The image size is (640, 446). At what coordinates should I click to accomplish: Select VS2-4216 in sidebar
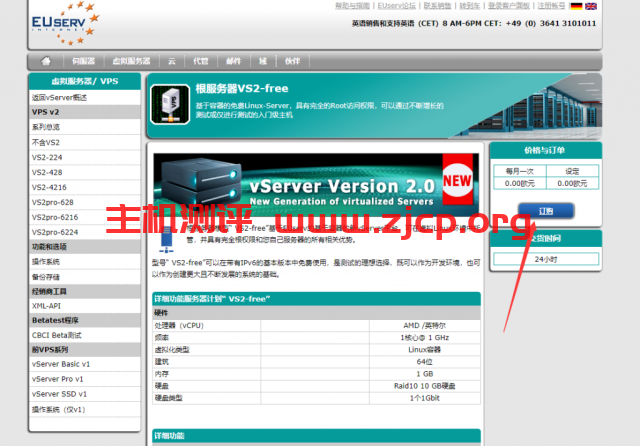click(49, 187)
